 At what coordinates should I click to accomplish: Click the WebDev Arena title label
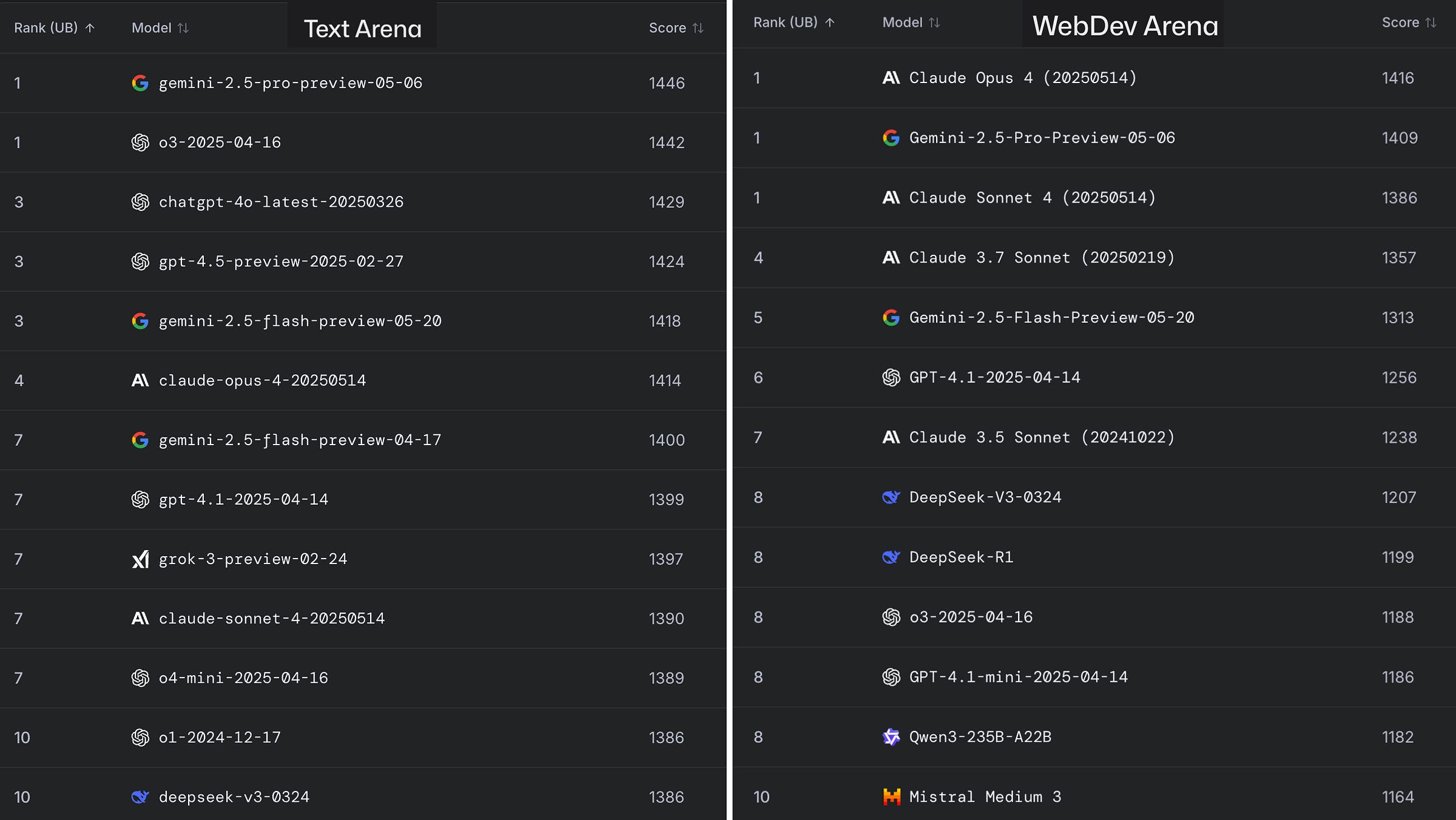point(1125,25)
